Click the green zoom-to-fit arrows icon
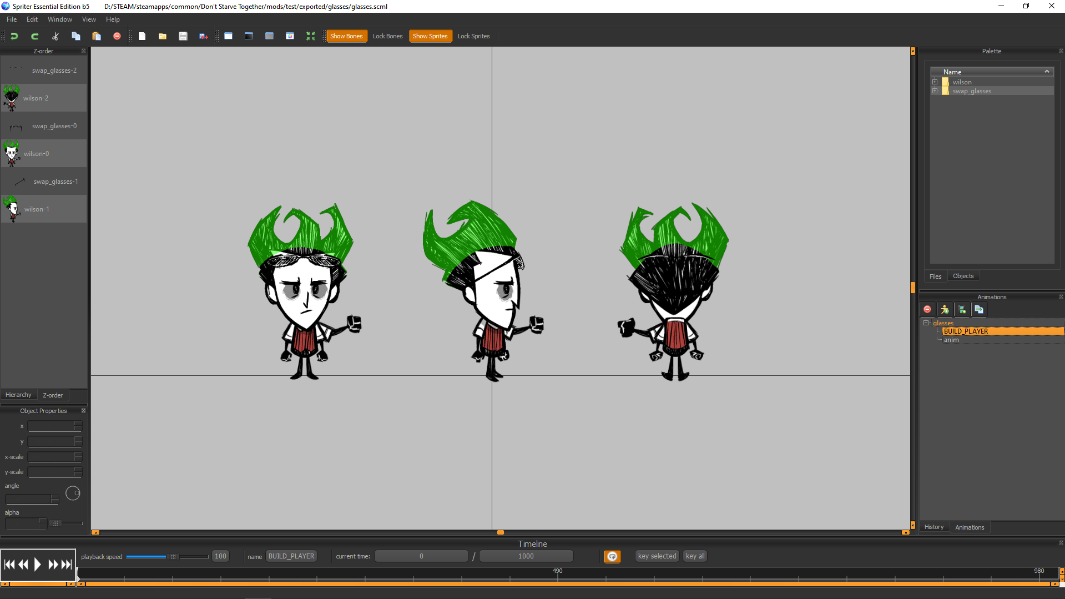 [x=310, y=36]
